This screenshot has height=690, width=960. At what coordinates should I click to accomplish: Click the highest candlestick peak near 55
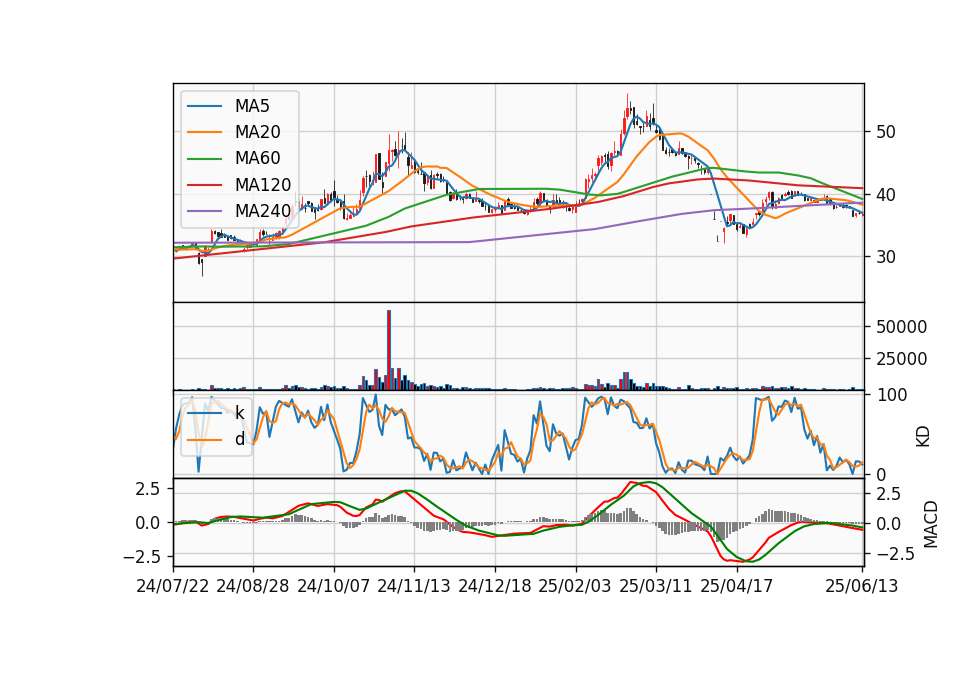628,107
